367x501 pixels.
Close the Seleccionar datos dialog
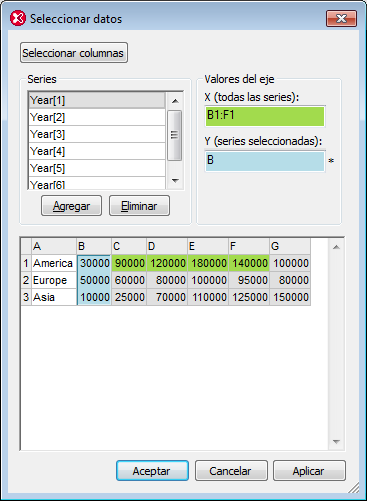coord(341,18)
